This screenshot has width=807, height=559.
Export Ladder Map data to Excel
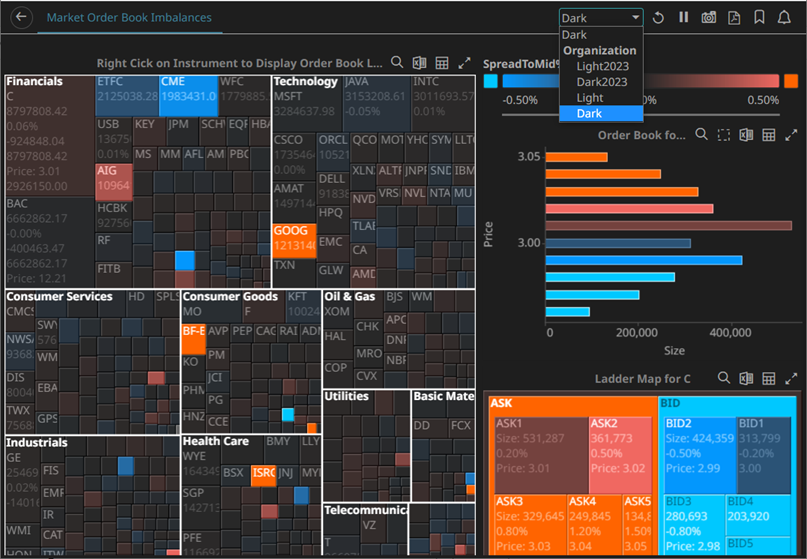pos(746,378)
